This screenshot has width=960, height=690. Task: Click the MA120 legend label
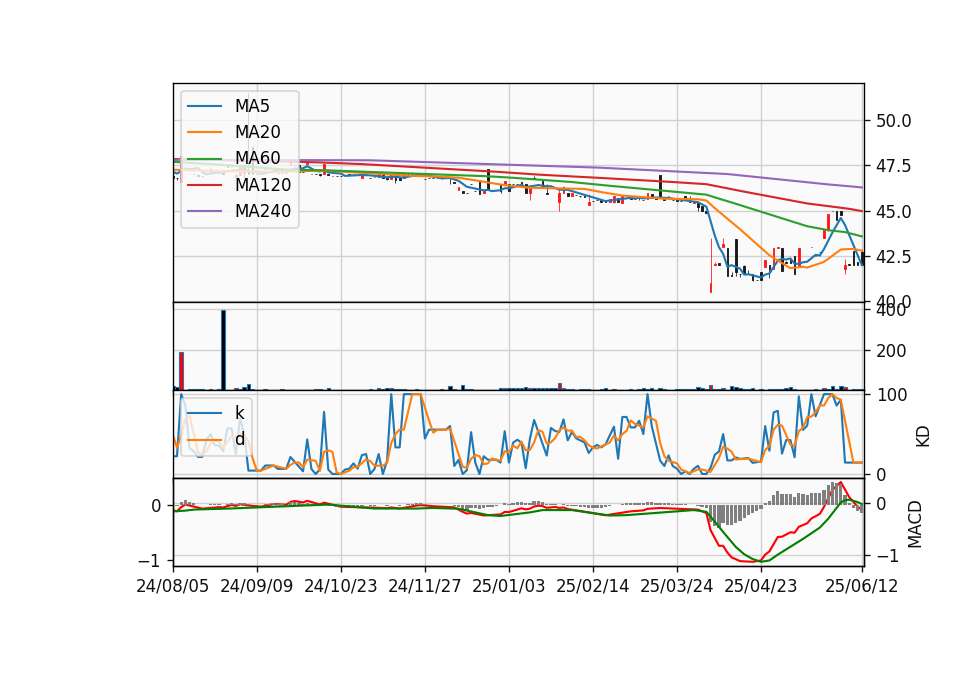click(x=263, y=185)
